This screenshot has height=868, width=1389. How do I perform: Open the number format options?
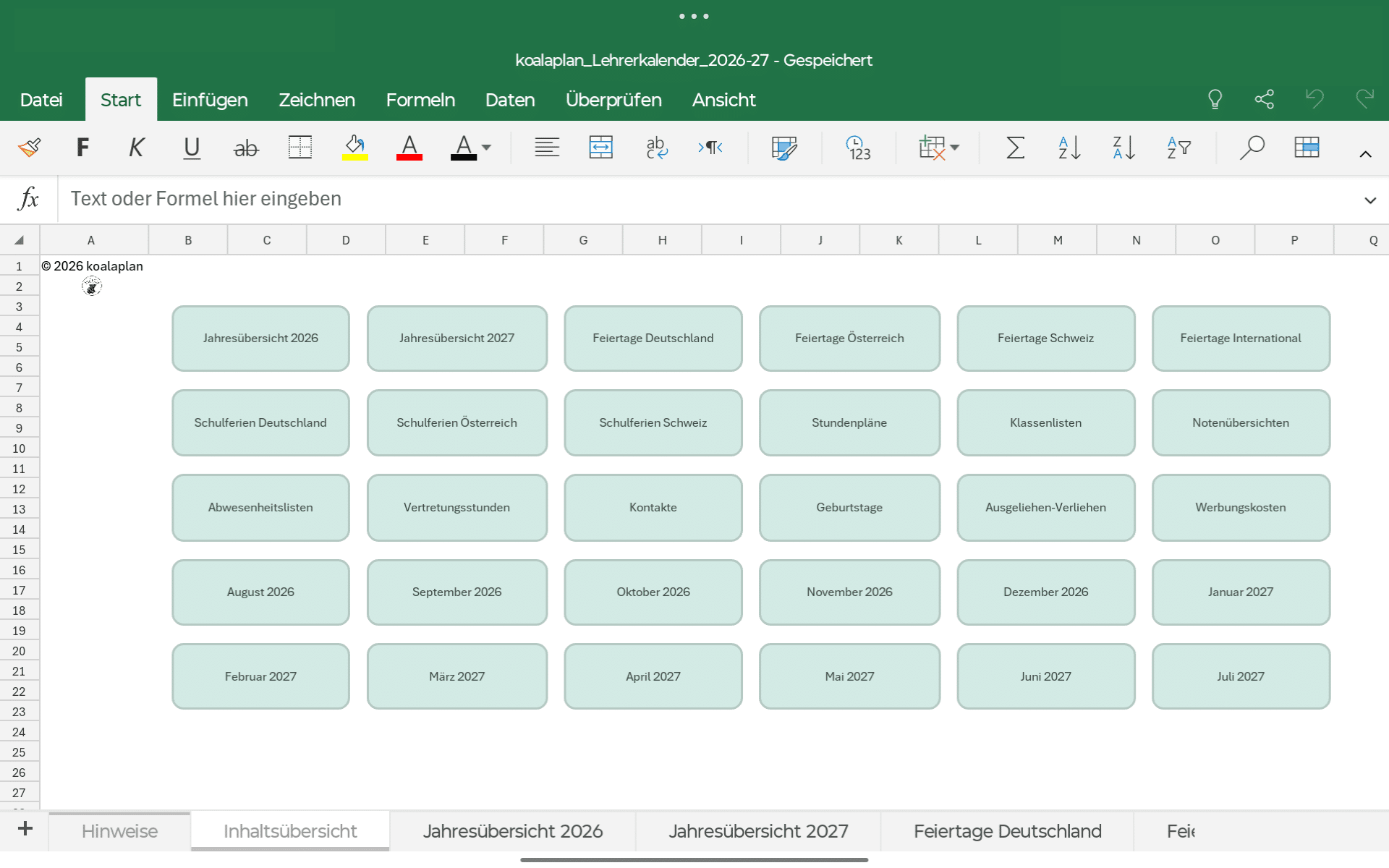click(x=858, y=148)
